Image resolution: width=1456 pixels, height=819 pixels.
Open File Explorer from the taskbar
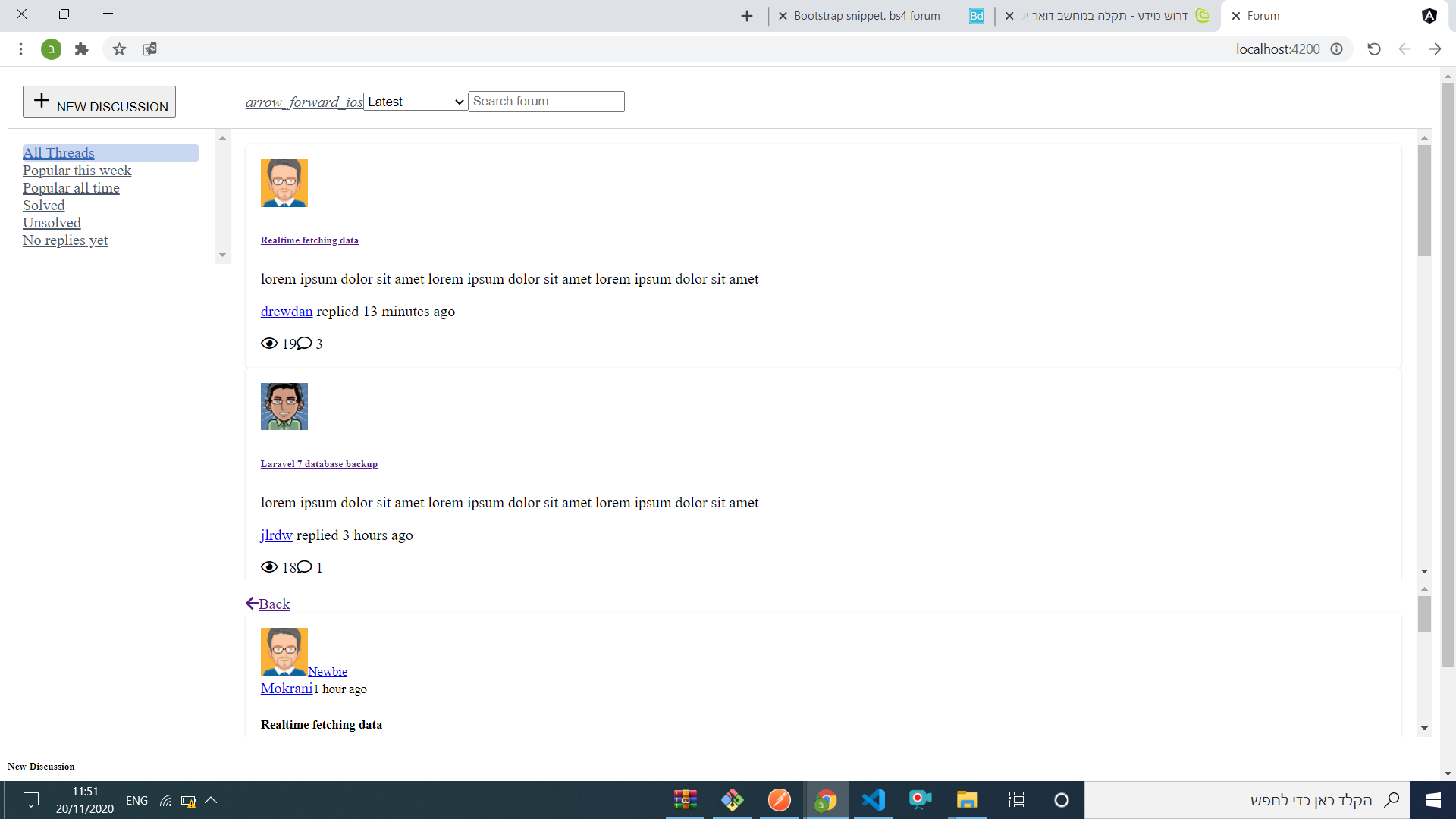967,800
